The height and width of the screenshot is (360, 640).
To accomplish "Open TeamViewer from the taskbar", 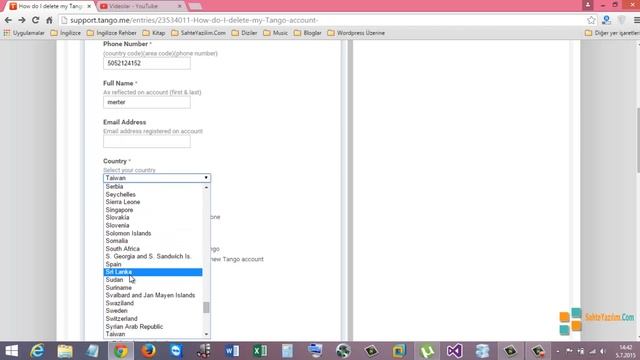I will pos(176,351).
